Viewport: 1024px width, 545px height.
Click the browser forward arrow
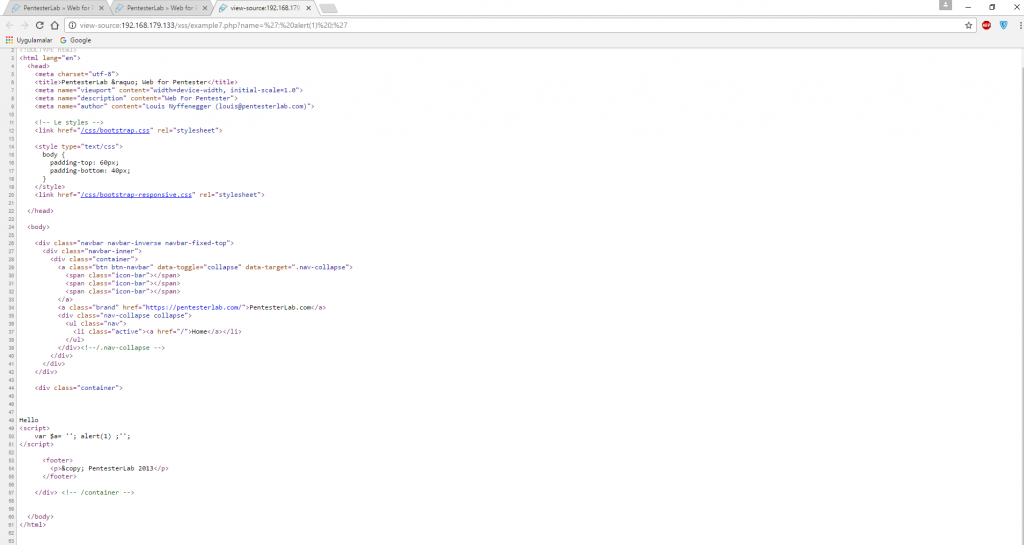pos(25,25)
